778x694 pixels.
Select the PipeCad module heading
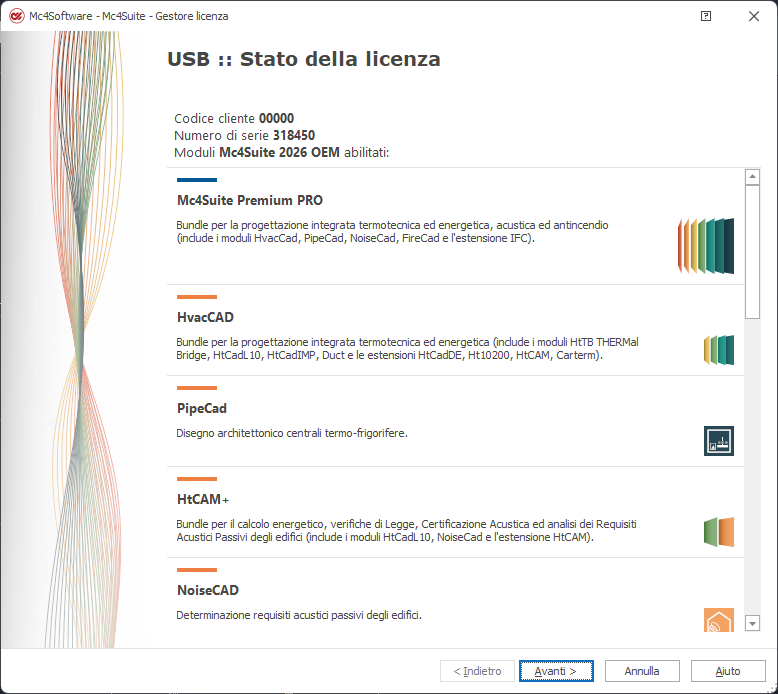pyautogui.click(x=201, y=408)
